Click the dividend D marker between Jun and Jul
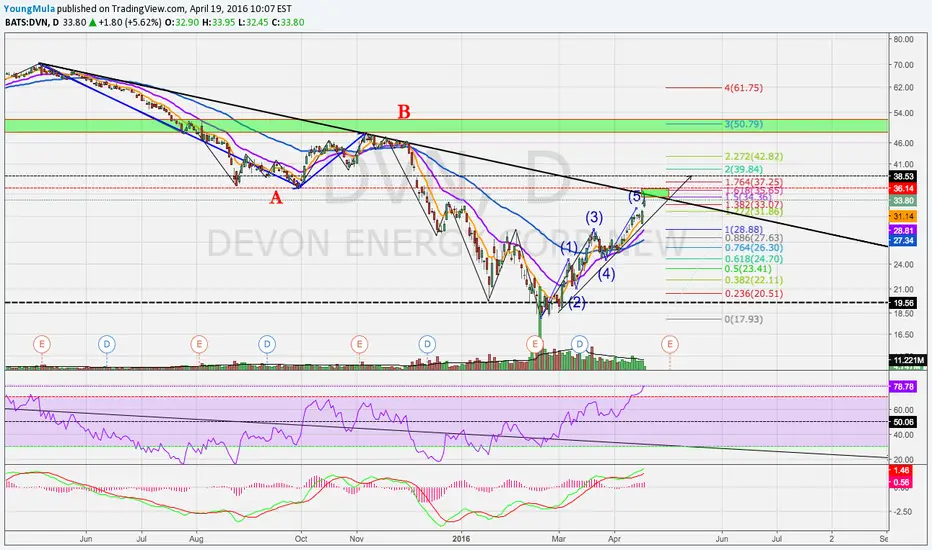 106,344
